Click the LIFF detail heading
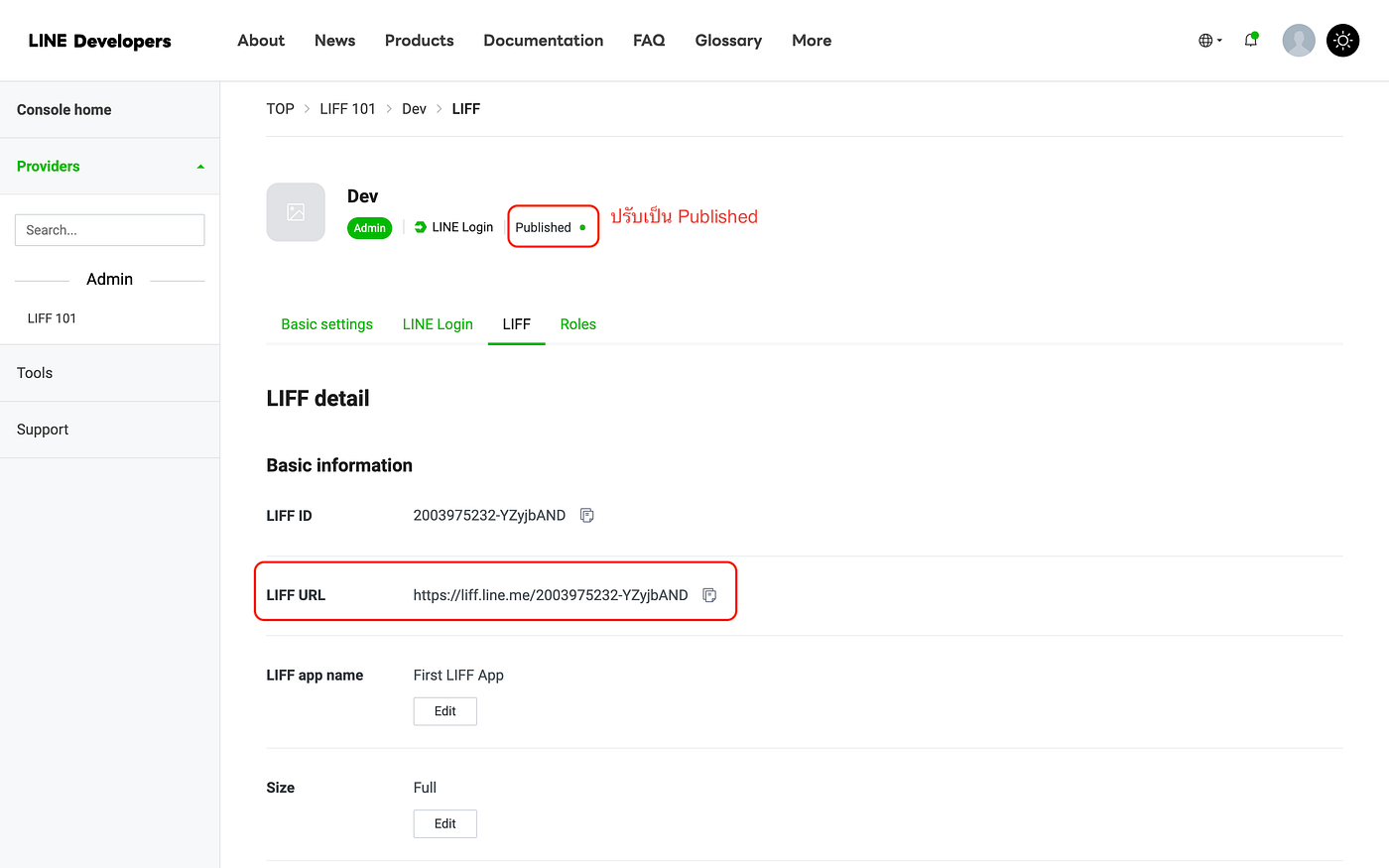Screen dimensions: 1389x868 click(x=317, y=399)
